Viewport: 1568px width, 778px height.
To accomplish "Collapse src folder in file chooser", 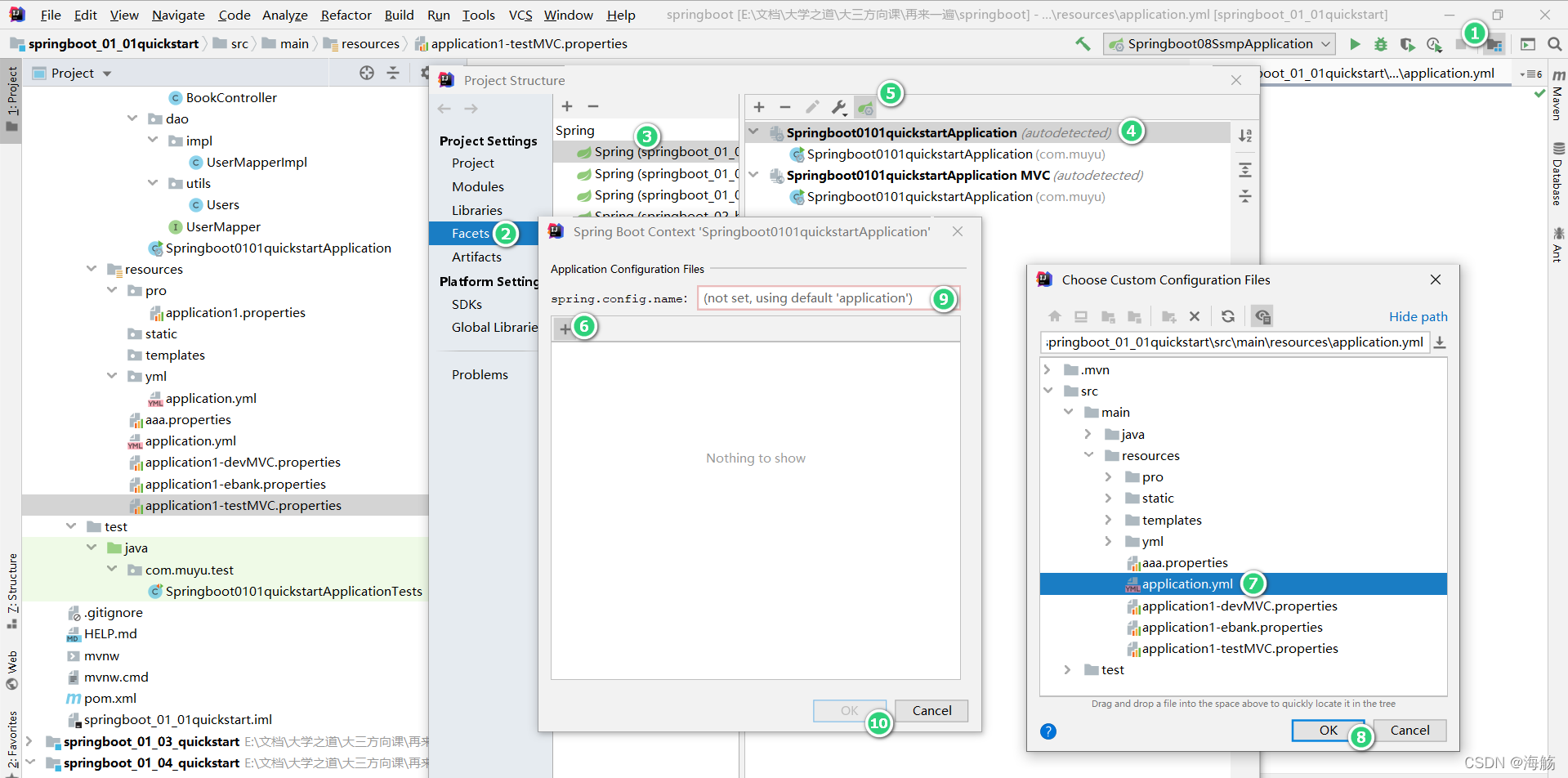I will coord(1048,391).
